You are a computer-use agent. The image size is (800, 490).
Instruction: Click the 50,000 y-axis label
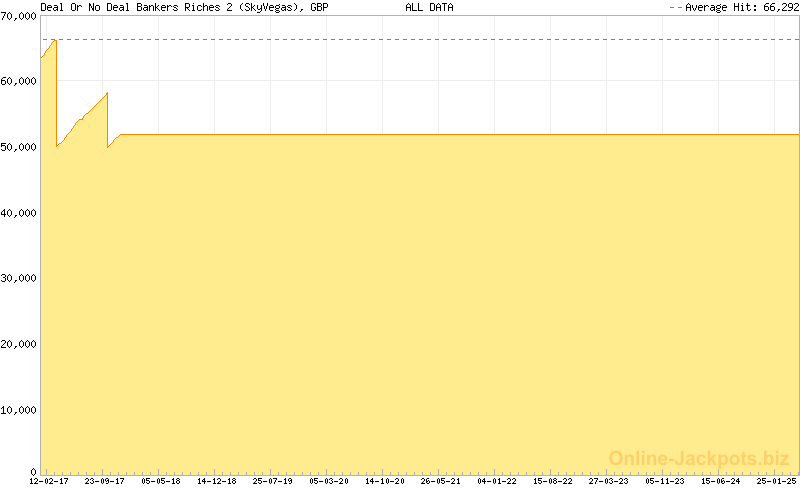pyautogui.click(x=19, y=147)
